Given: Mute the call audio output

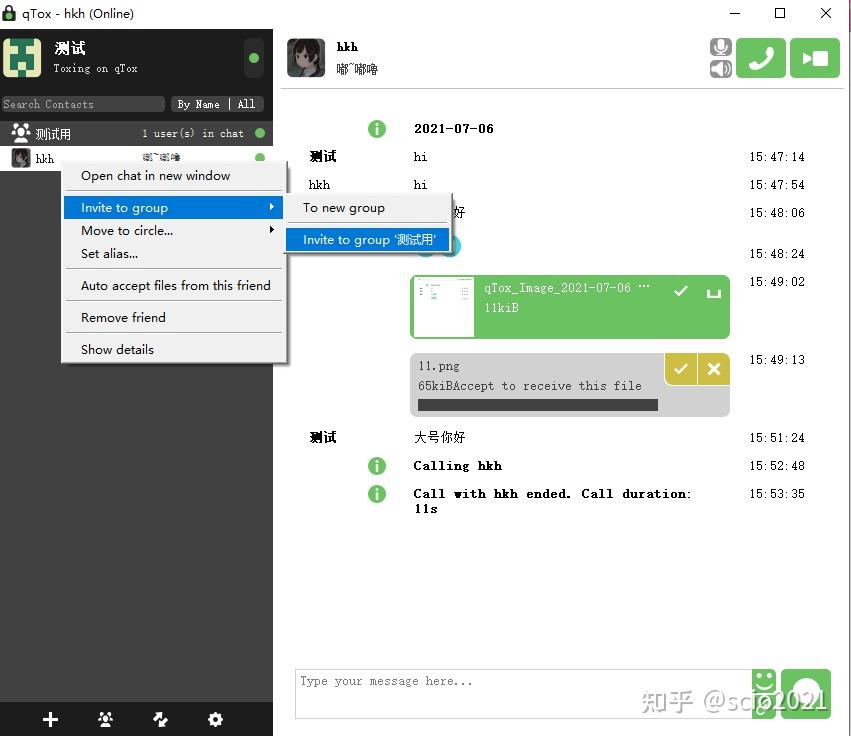Looking at the screenshot, I should [x=720, y=69].
